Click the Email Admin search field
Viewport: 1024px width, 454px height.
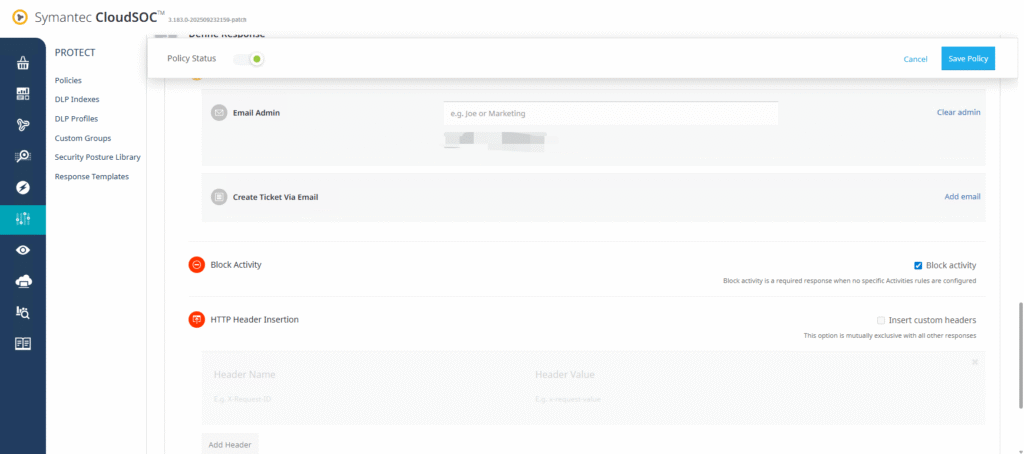[x=610, y=113]
